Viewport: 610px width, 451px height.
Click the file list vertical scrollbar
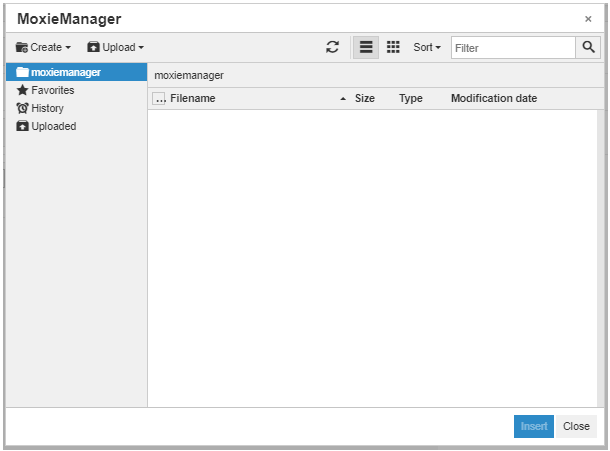tap(601, 258)
